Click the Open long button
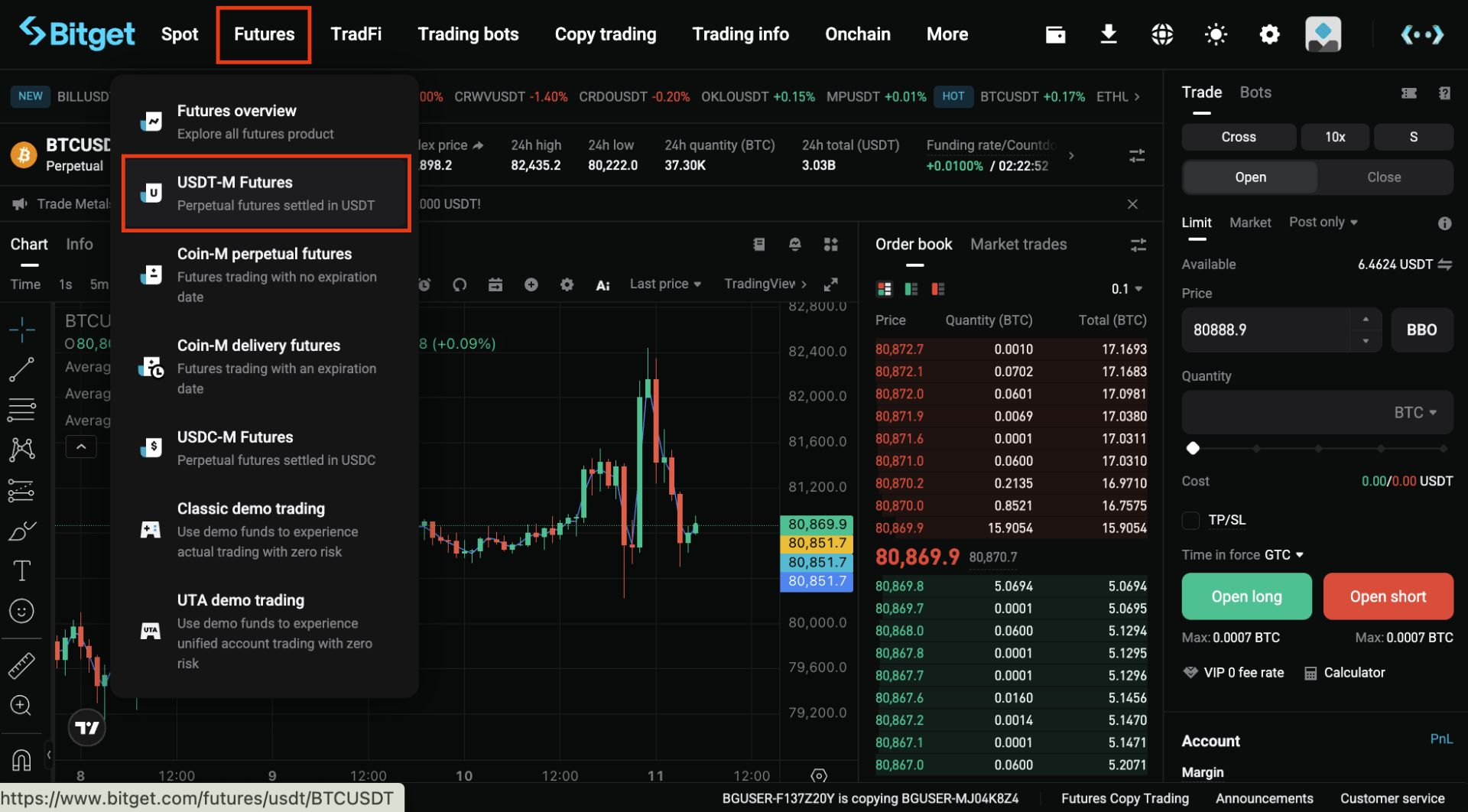Image resolution: width=1468 pixels, height=812 pixels. 1246,596
